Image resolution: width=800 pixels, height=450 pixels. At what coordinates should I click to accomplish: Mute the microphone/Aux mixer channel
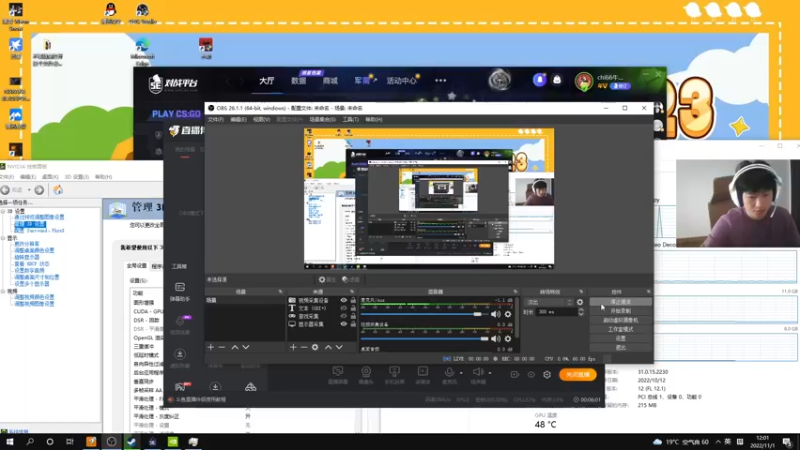[495, 314]
